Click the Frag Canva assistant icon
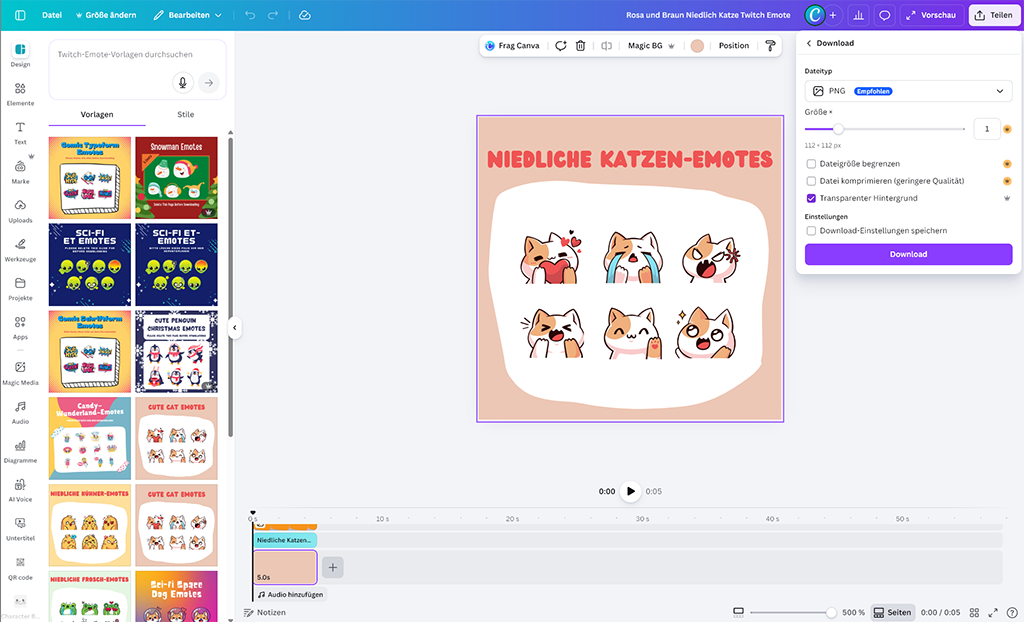Image resolution: width=1024 pixels, height=622 pixels. point(489,46)
